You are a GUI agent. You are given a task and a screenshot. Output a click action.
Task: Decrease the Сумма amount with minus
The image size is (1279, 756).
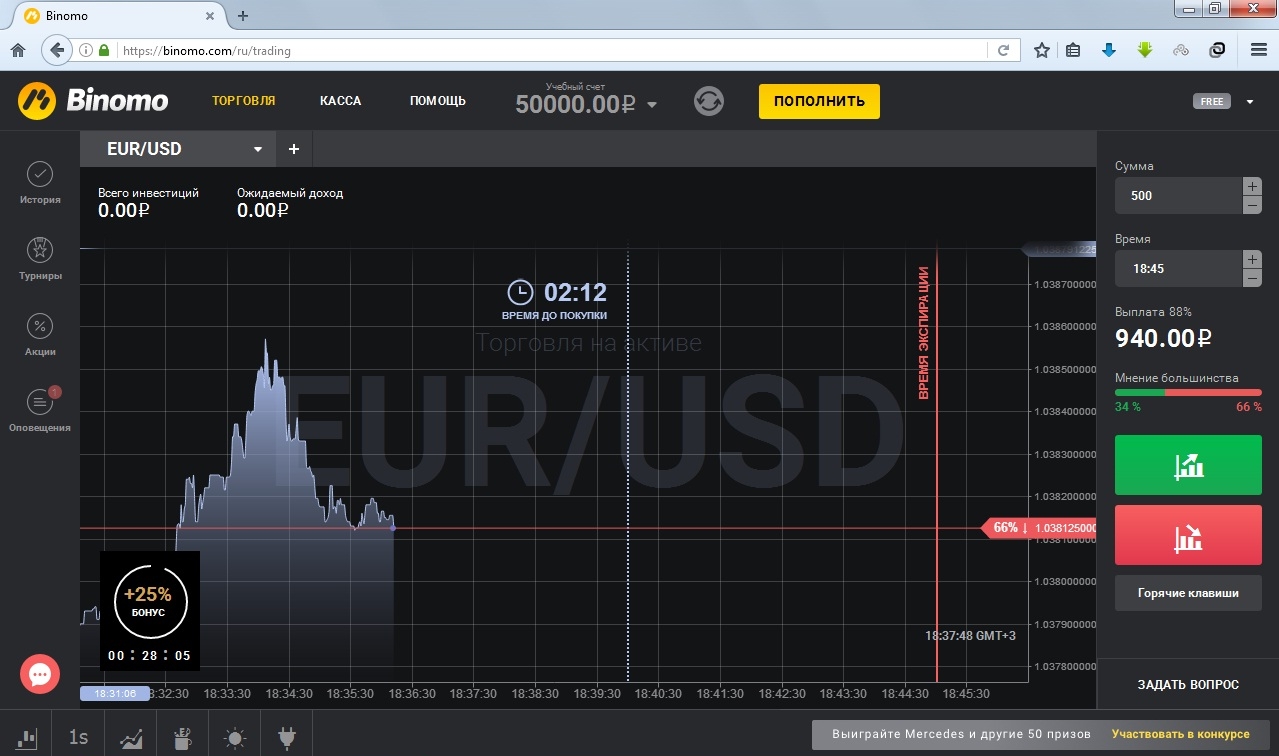point(1252,205)
